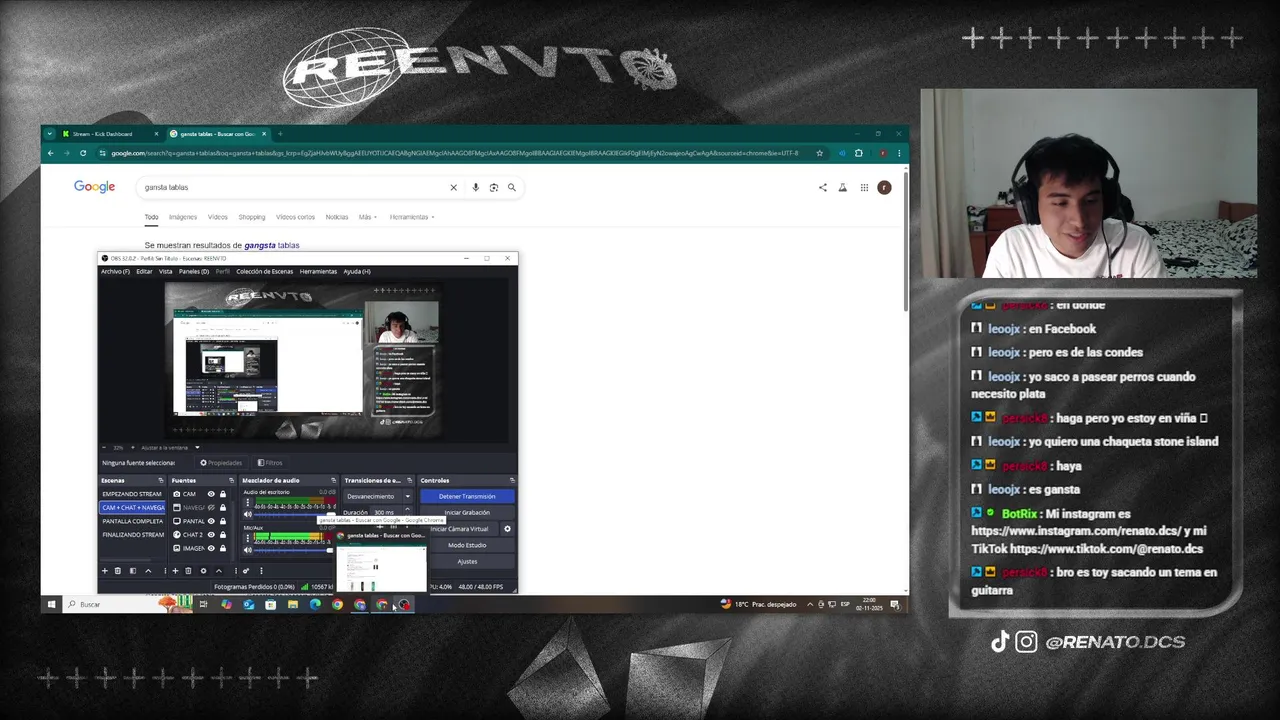Click Iniciar Grabación in OBS controls
1280x720 pixels.
click(467, 512)
